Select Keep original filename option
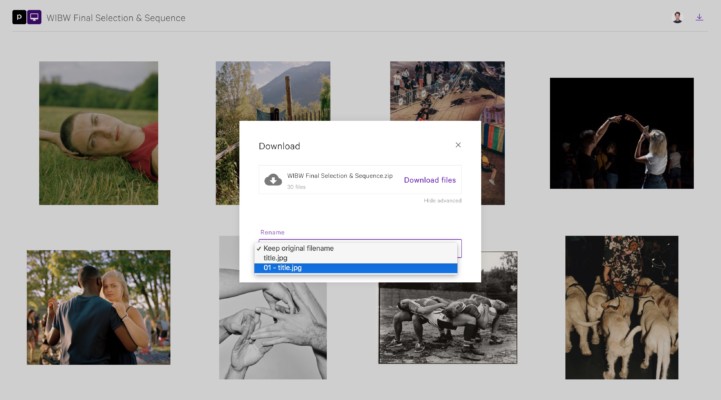 point(298,248)
